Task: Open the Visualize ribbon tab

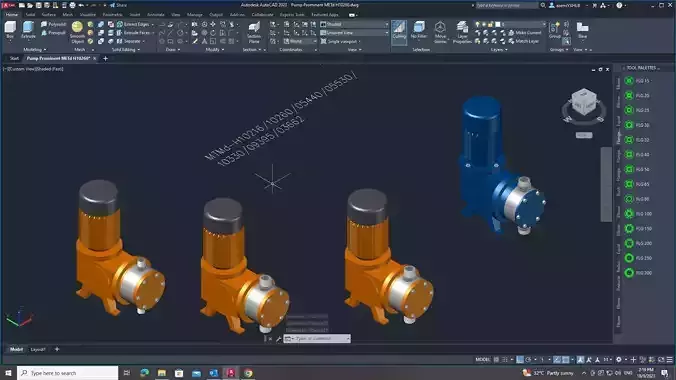Action: [x=88, y=15]
